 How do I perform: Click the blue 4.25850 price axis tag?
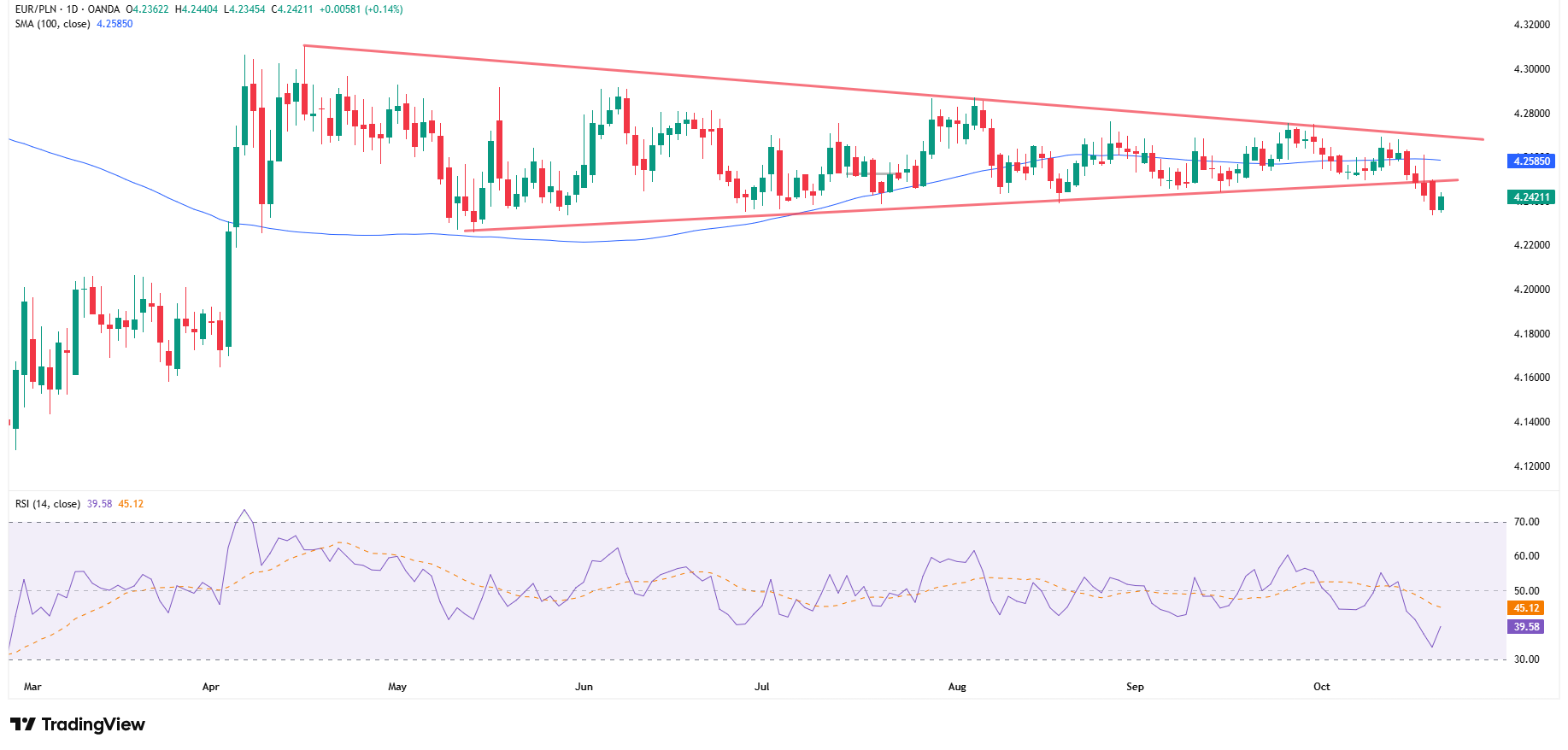(1531, 161)
